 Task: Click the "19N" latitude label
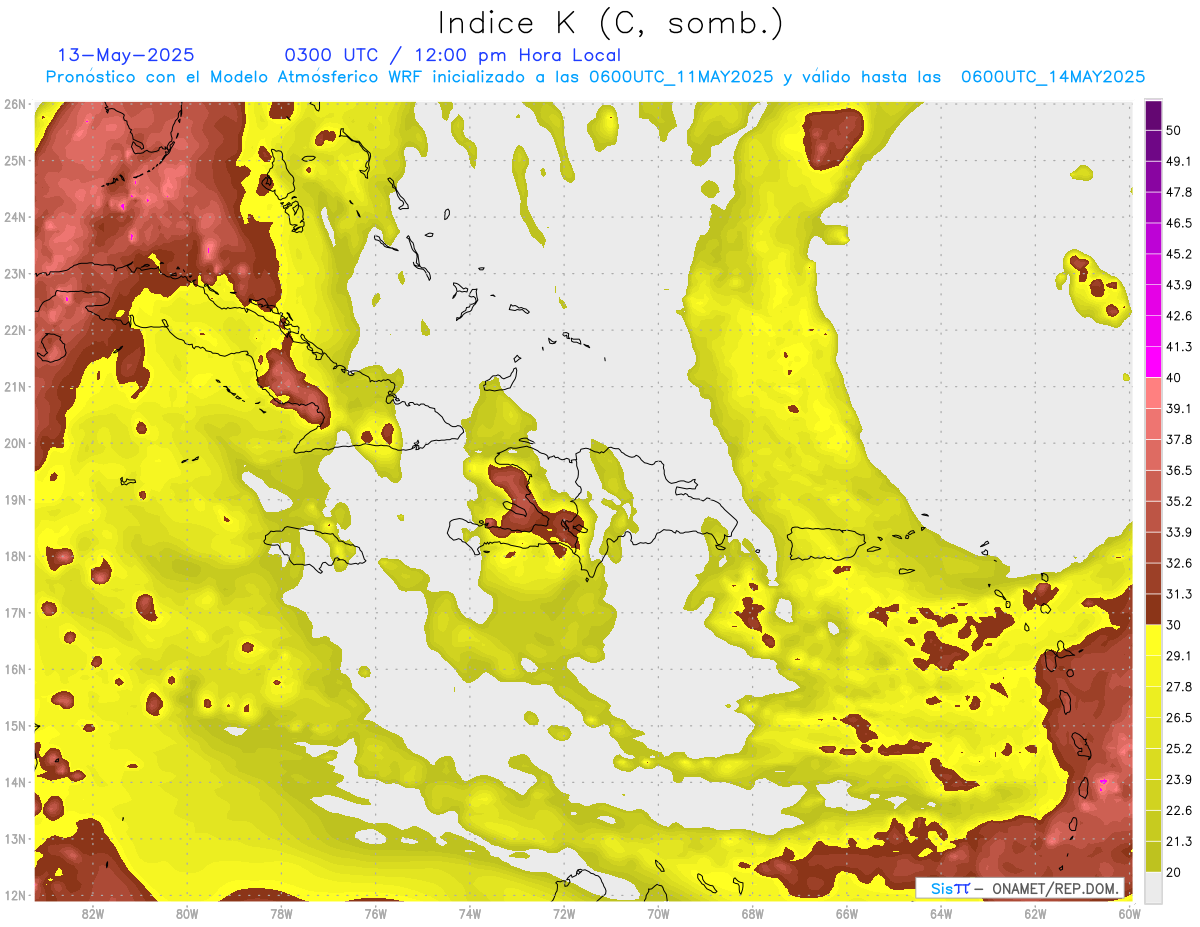(x=14, y=499)
